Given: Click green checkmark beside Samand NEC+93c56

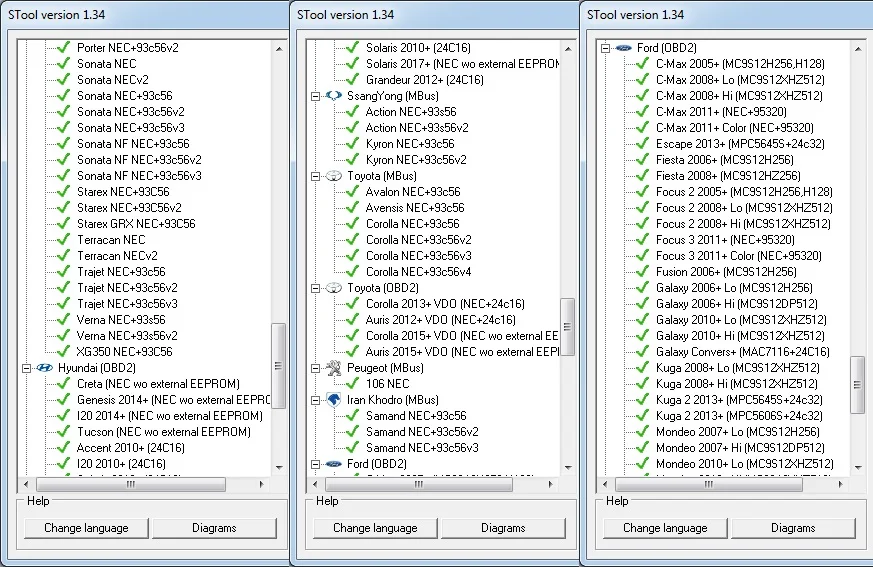Looking at the screenshot, I should click(352, 416).
